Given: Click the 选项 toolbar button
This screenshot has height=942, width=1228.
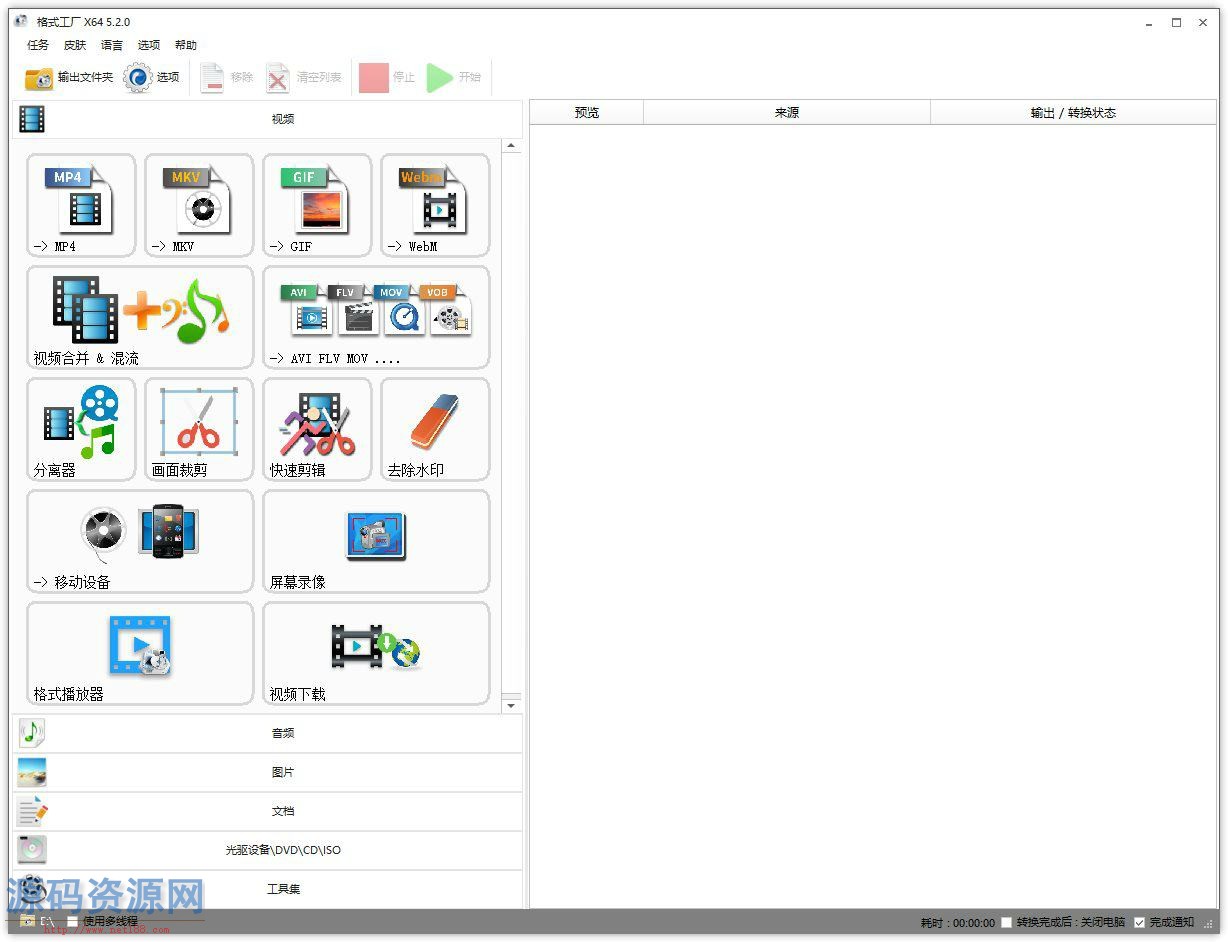Looking at the screenshot, I should pos(152,77).
